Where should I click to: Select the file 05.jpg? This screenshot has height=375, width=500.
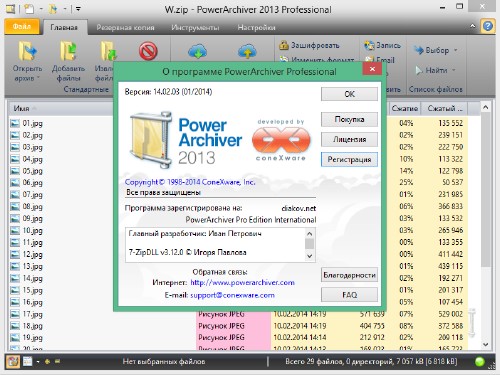pos(33,171)
